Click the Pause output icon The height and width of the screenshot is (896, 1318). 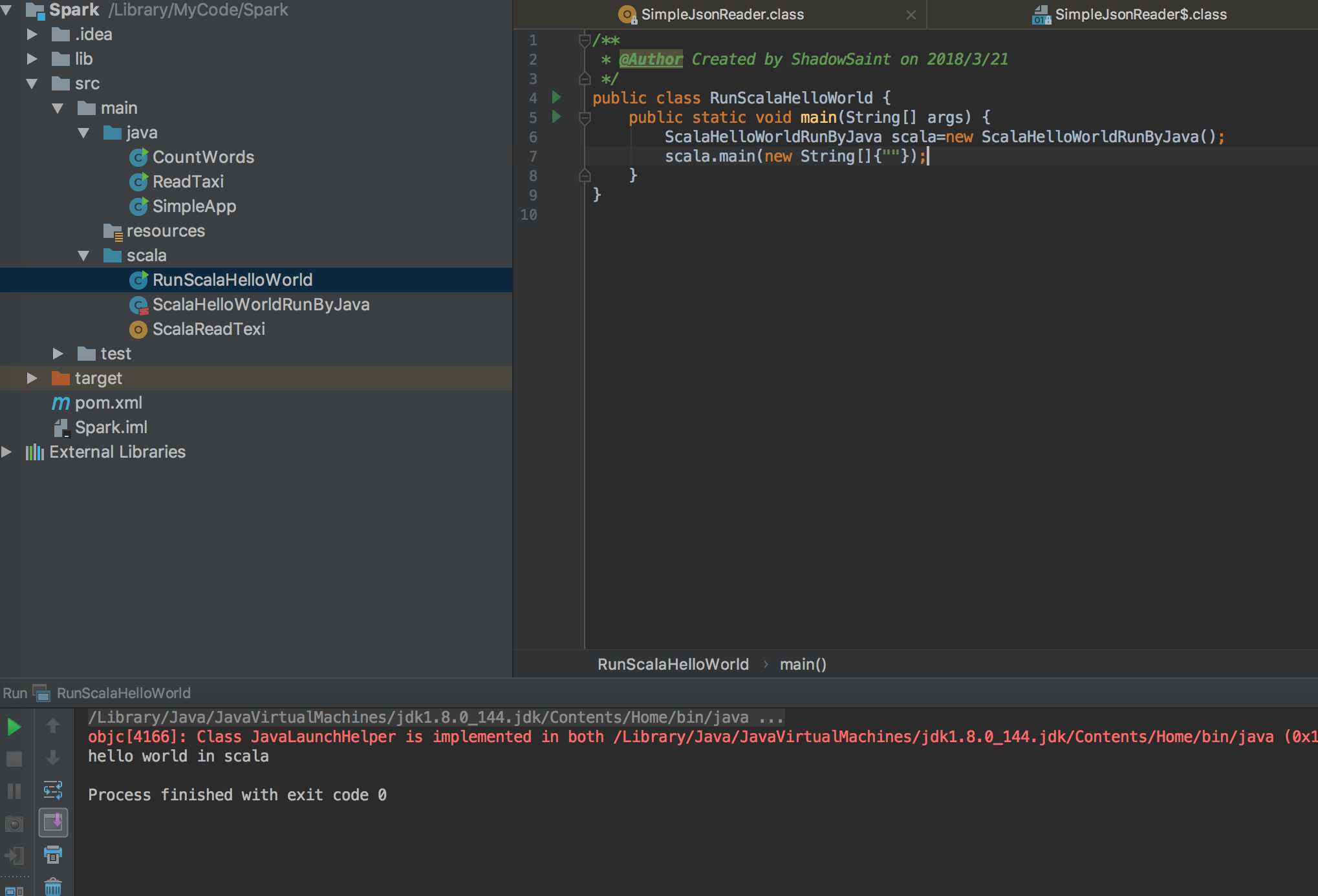point(14,791)
